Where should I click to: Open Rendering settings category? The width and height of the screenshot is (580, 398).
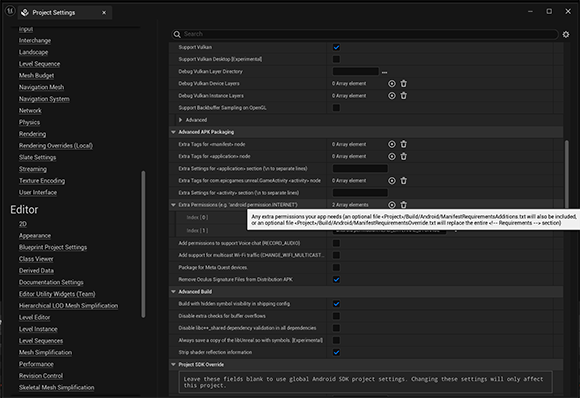tap(33, 134)
